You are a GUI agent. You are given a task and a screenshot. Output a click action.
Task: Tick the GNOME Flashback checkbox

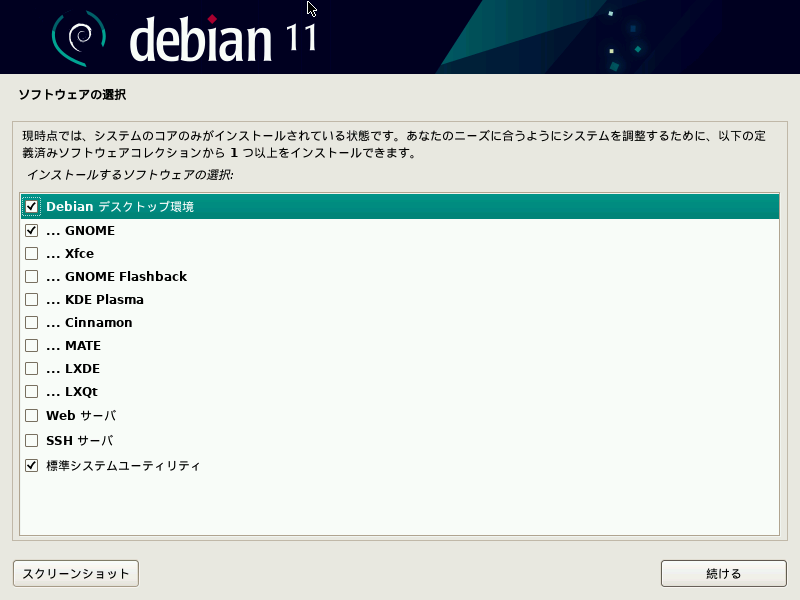(x=32, y=277)
